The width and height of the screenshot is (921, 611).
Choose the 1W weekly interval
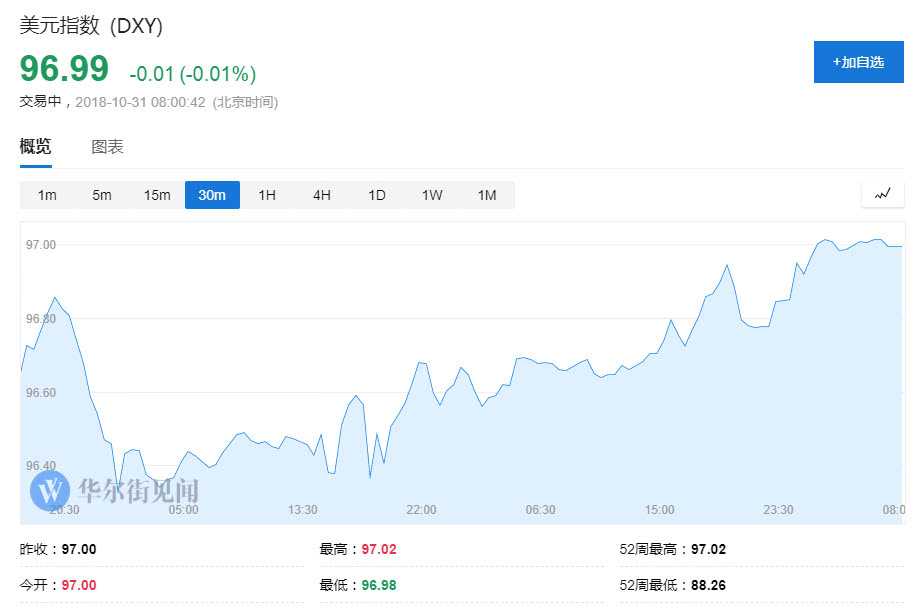[432, 195]
